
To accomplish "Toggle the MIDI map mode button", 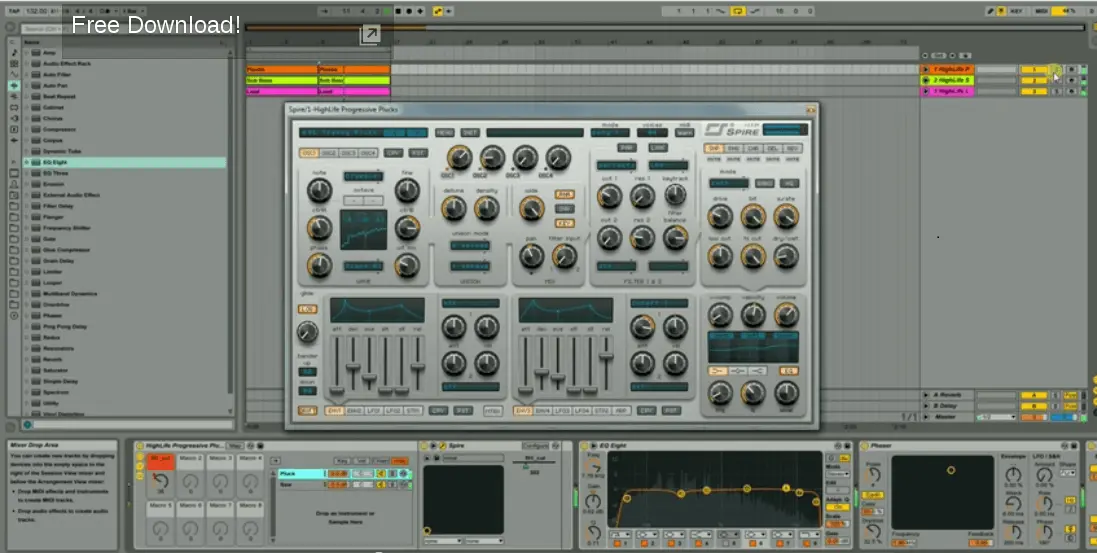I will [x=1041, y=11].
